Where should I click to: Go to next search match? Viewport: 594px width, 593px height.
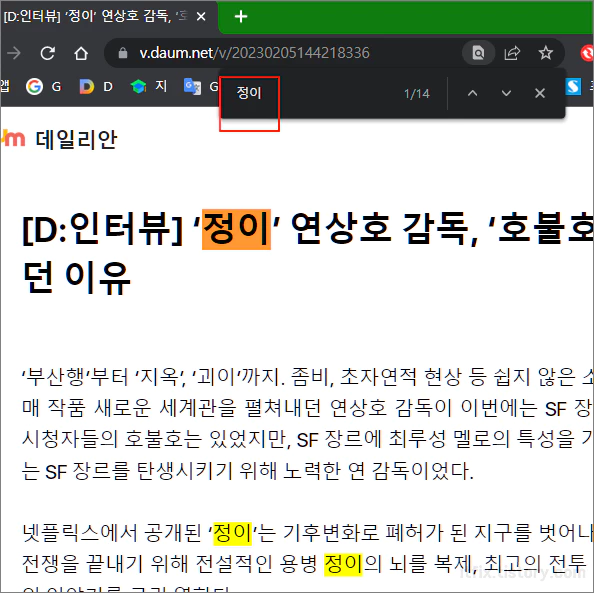506,93
